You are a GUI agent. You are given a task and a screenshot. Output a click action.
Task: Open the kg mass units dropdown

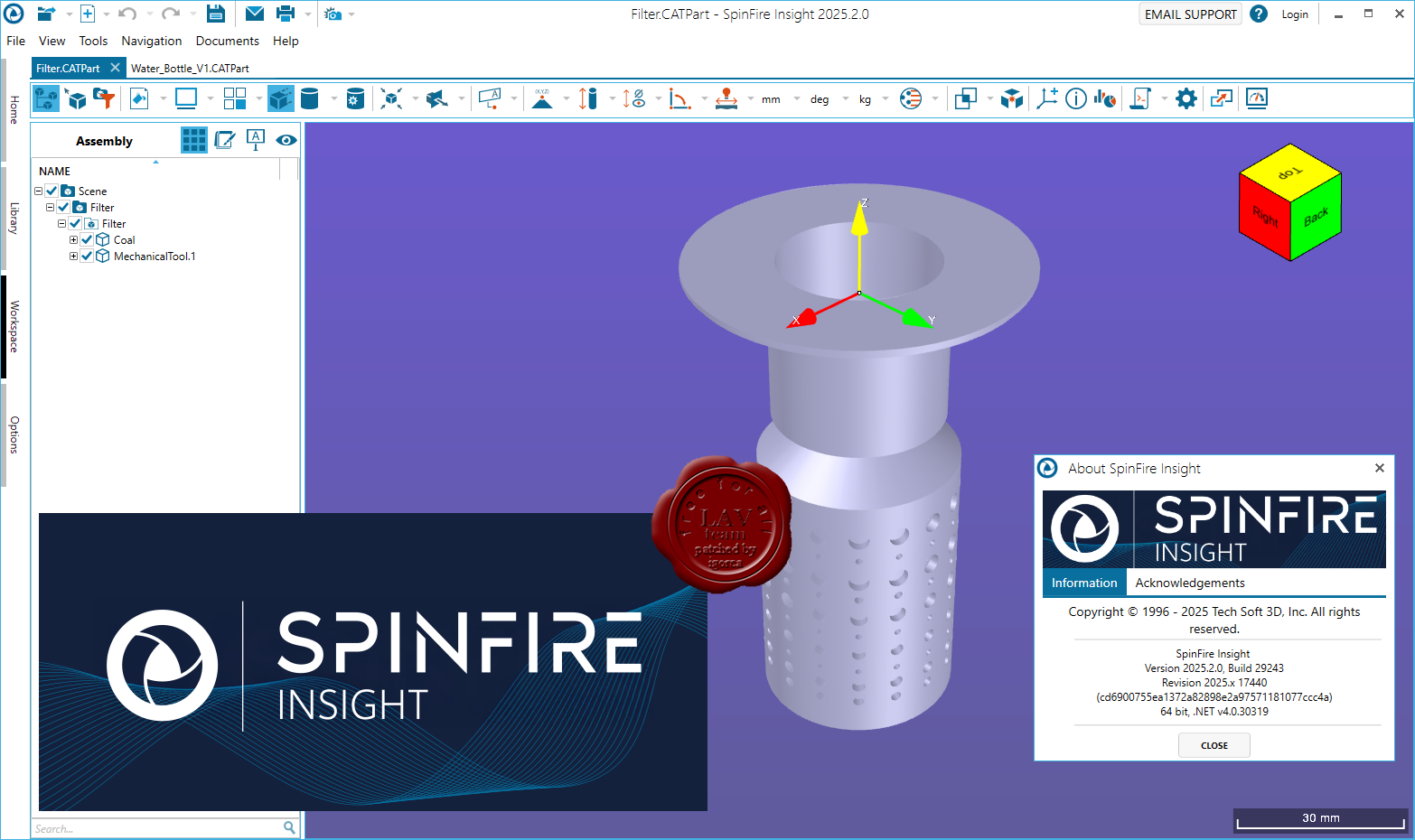coord(885,98)
